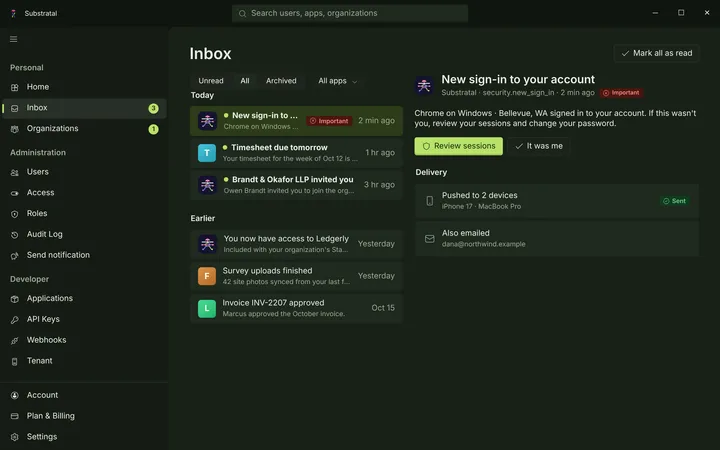Open Organizations in the sidebar
Image resolution: width=720 pixels, height=450 pixels.
pyautogui.click(x=84, y=129)
